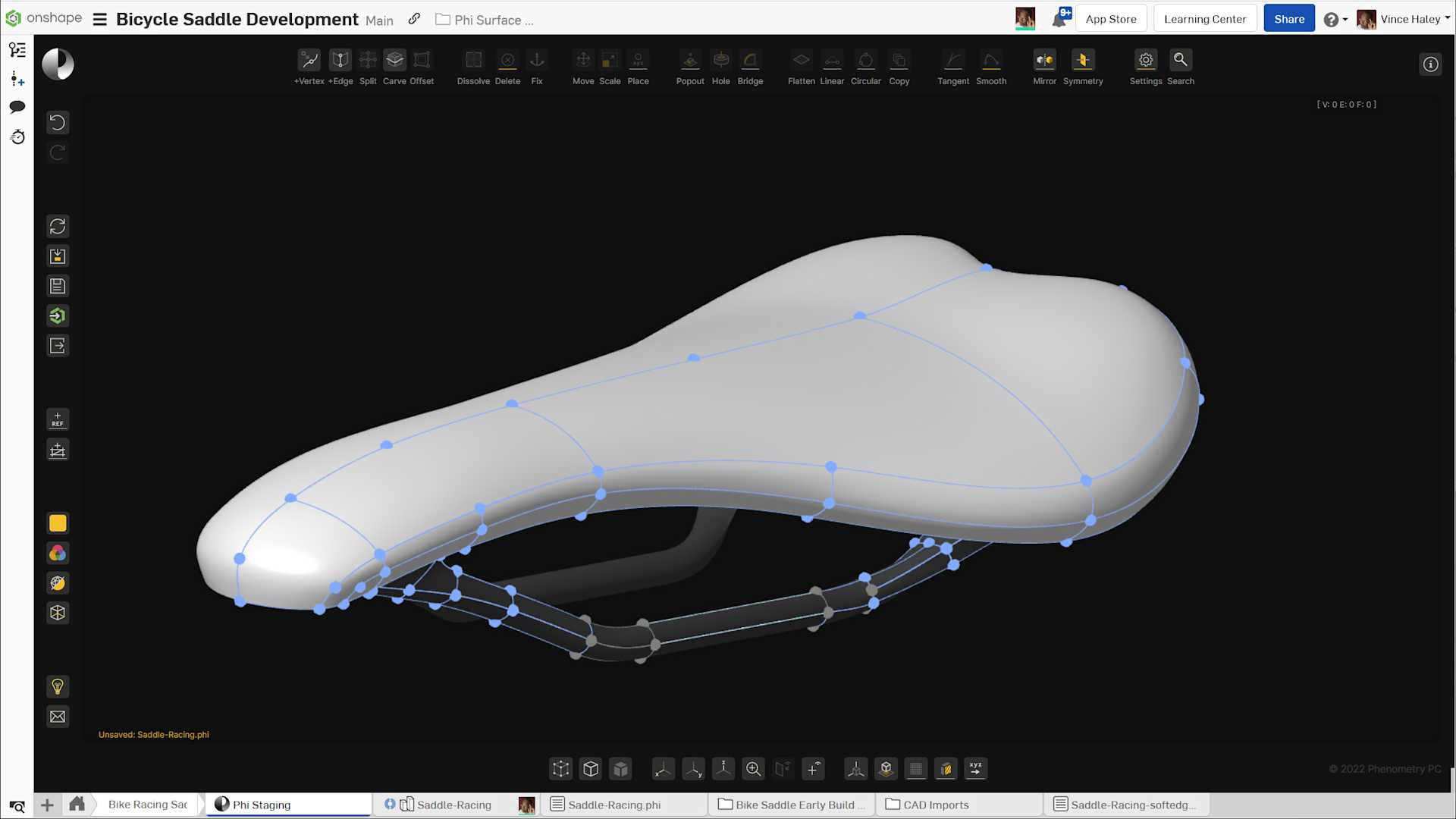Open the Vince Haley account dropdown
This screenshot has width=1456, height=819.
click(x=1410, y=18)
